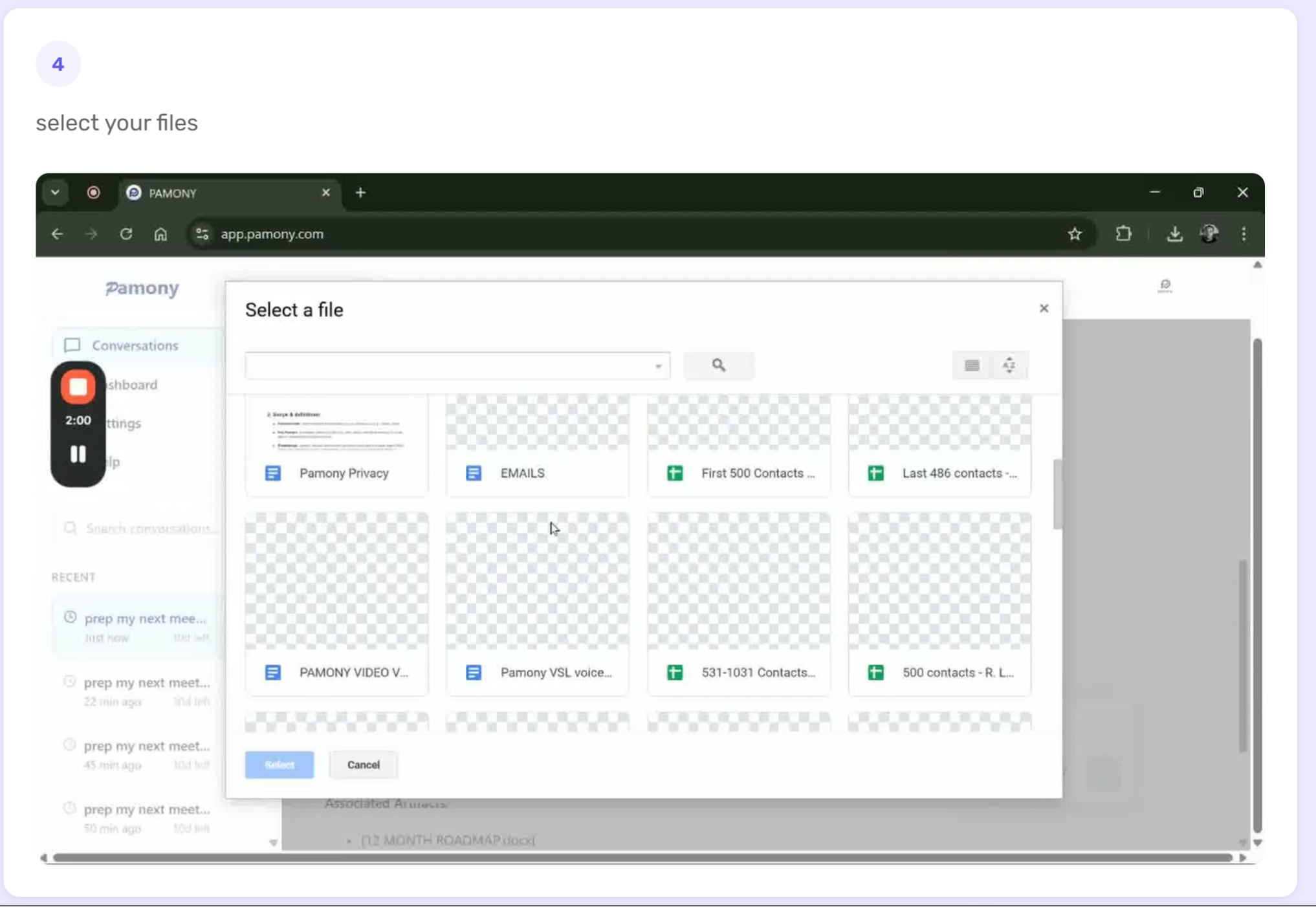The height and width of the screenshot is (907, 1316).
Task: Click the search magnifier button in file picker
Action: (x=718, y=366)
